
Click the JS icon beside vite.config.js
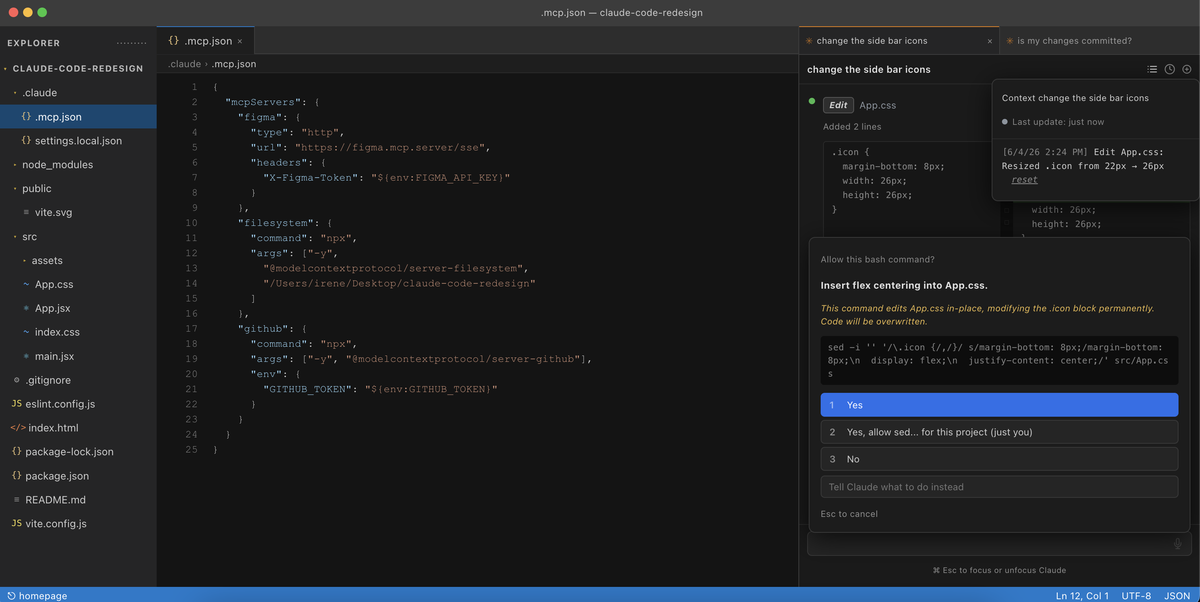pos(17,523)
